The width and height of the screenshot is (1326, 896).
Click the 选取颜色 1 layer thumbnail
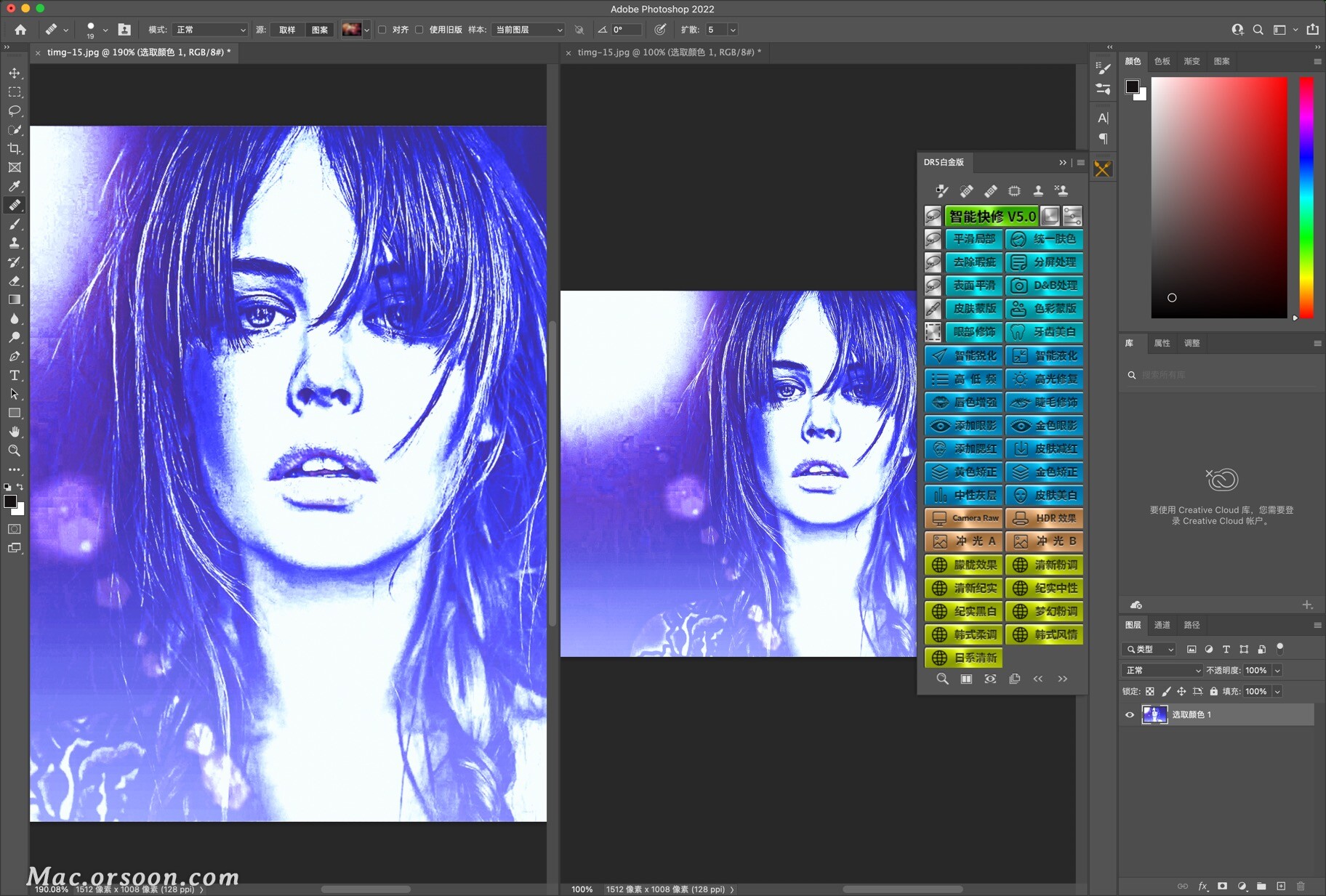coord(1154,715)
